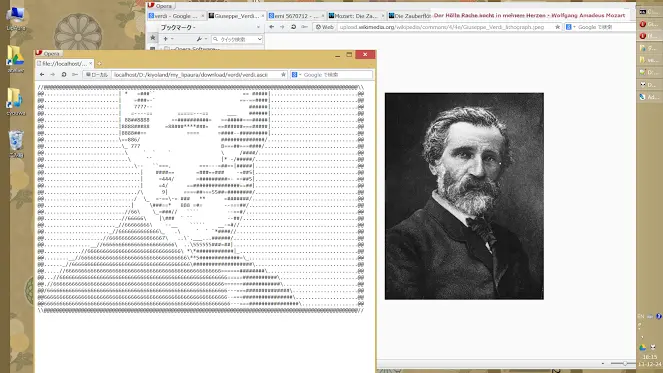Reload the Wikimedia image page
Screen dimensions: 663x373
point(293,27)
